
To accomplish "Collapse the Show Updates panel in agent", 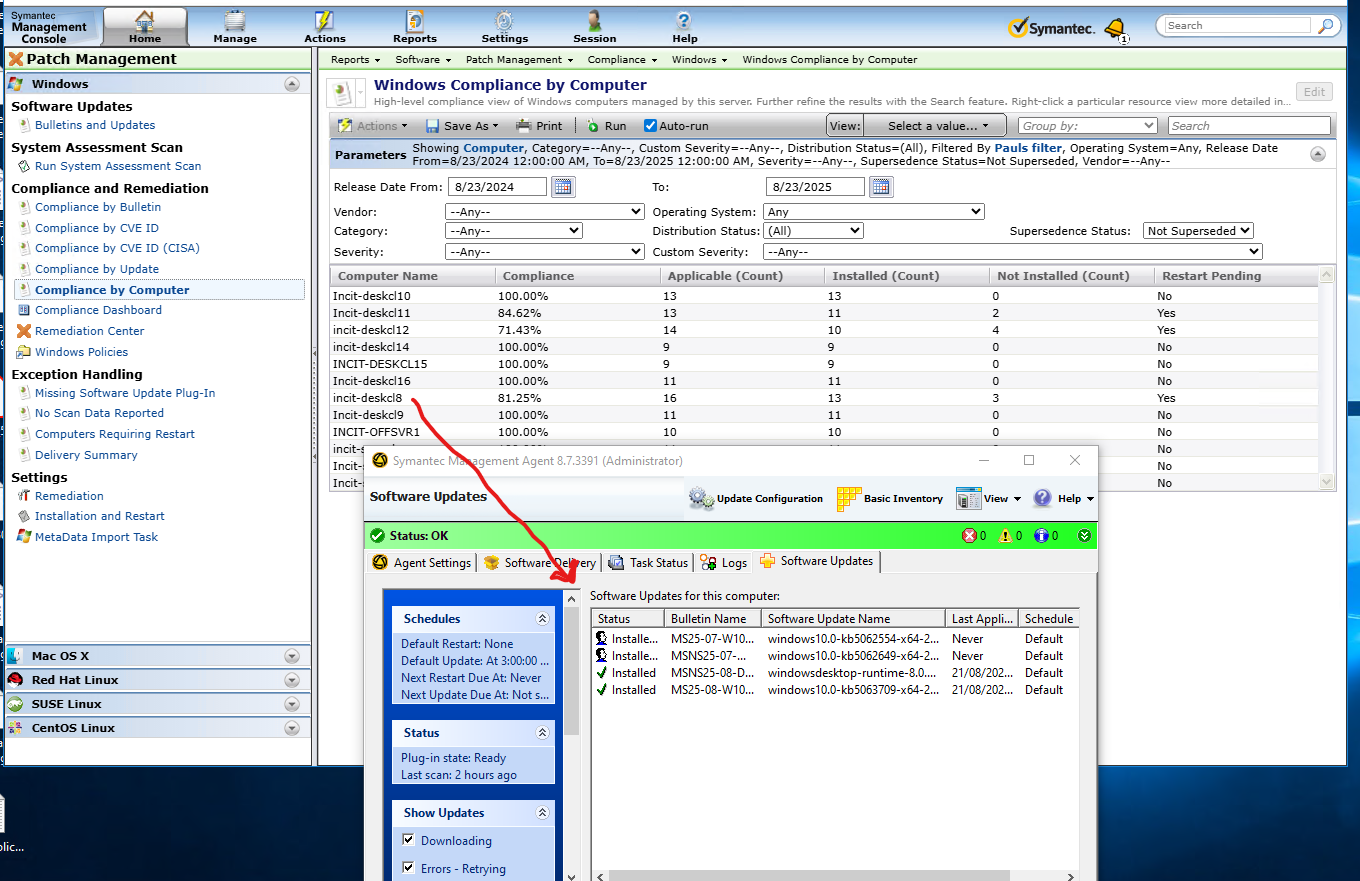I will pyautogui.click(x=543, y=813).
